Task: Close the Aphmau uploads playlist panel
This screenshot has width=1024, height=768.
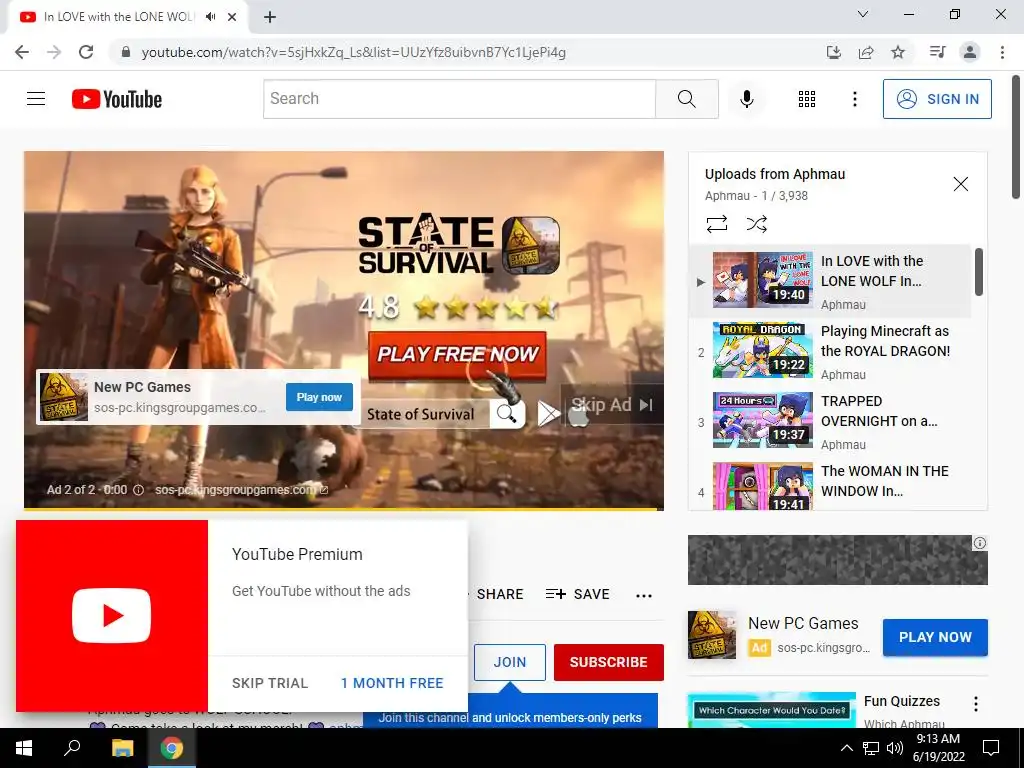Action: (x=960, y=184)
